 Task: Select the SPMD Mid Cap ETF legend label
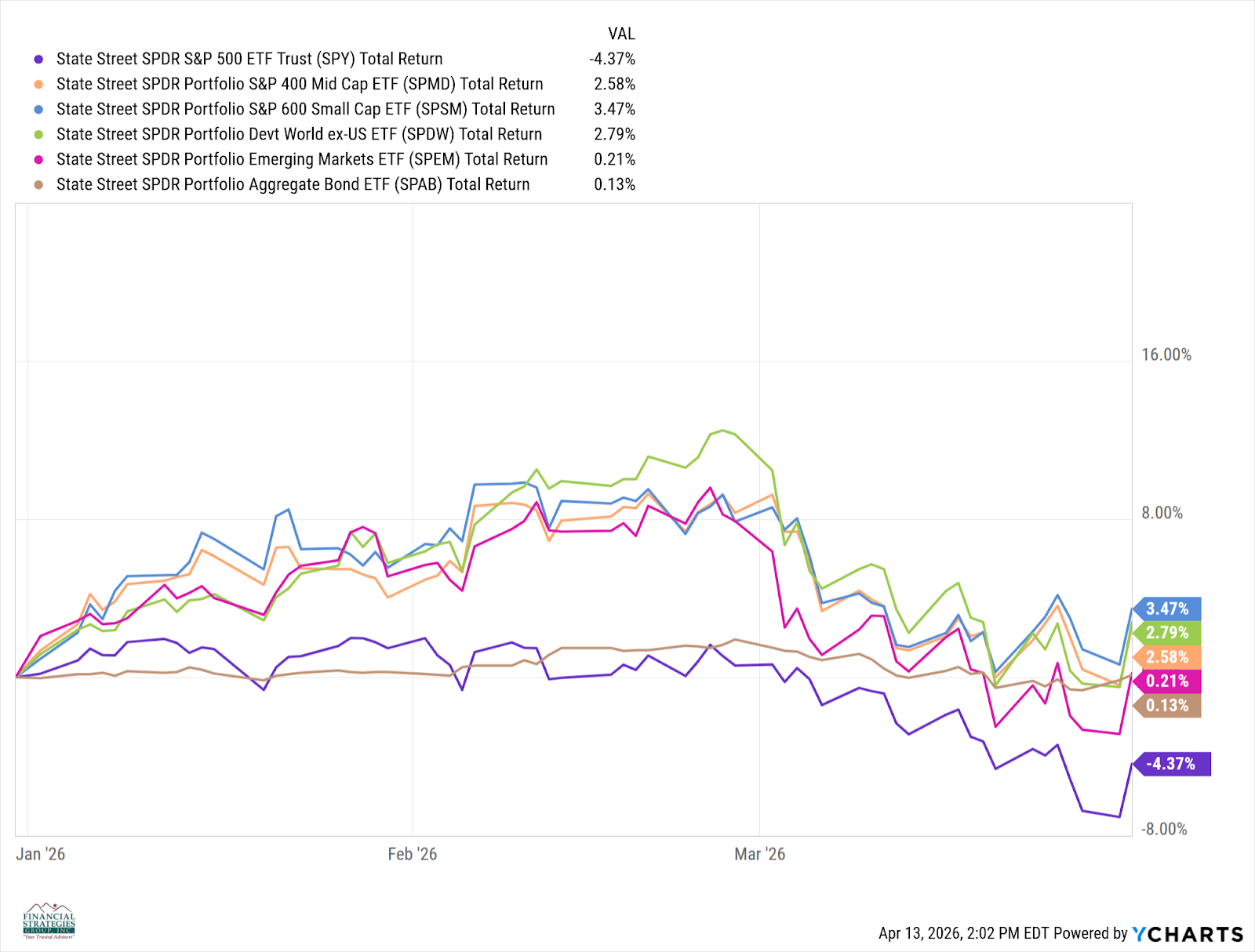[x=300, y=84]
